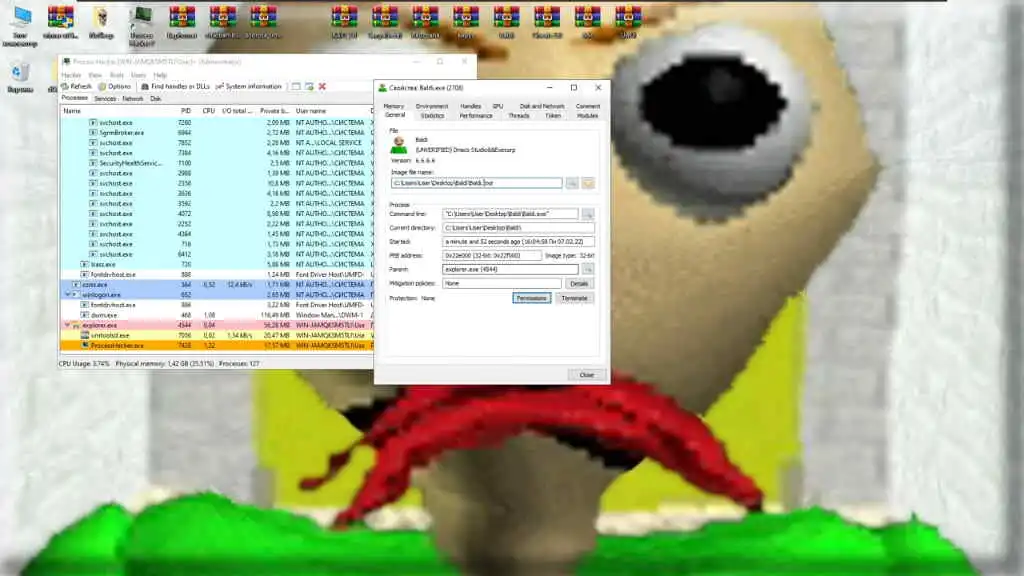Image resolution: width=1024 pixels, height=576 pixels.
Task: Sort process list by CPU column
Action: pos(208,111)
